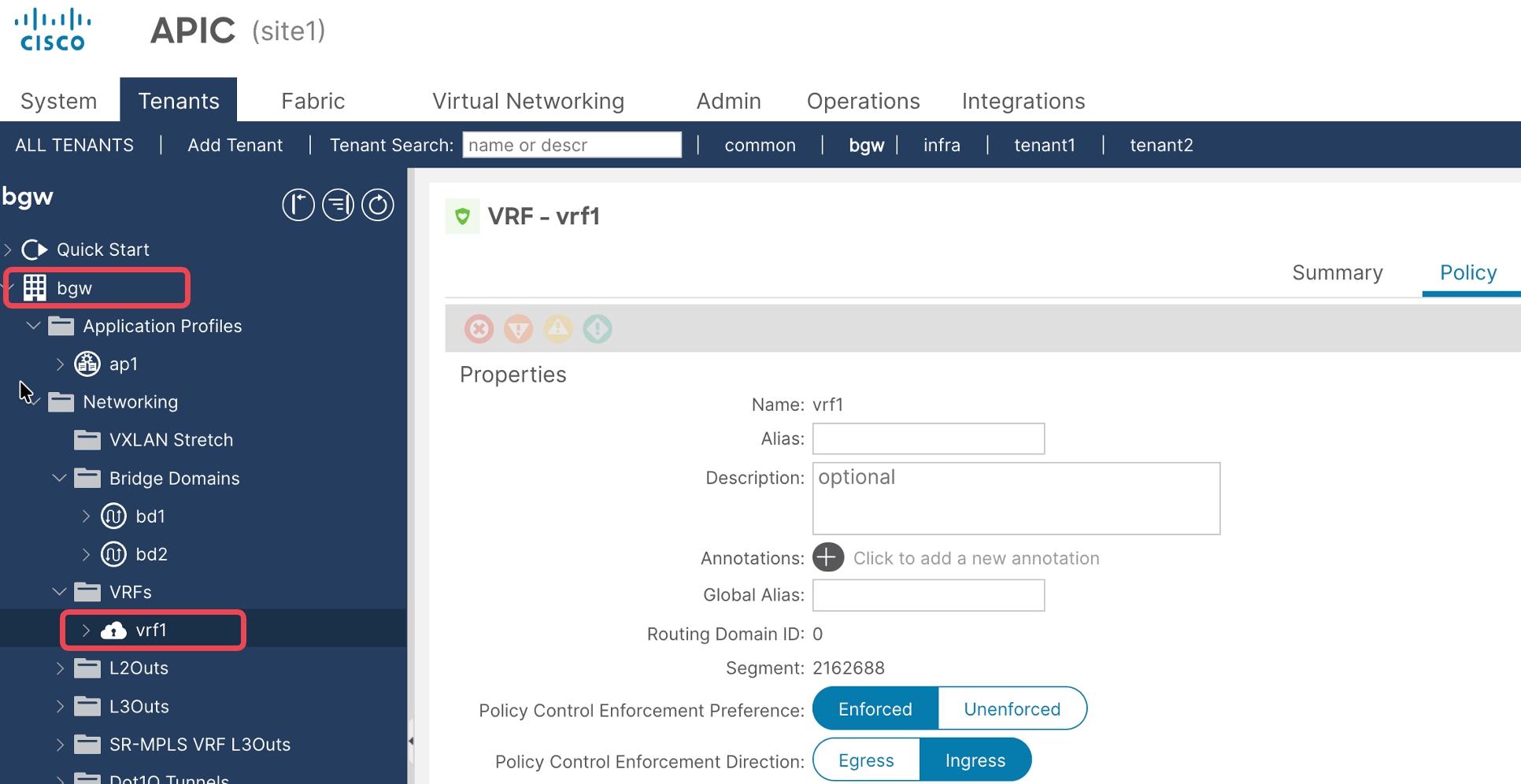Click the Alias input field
The width and height of the screenshot is (1521, 784).
[929, 438]
